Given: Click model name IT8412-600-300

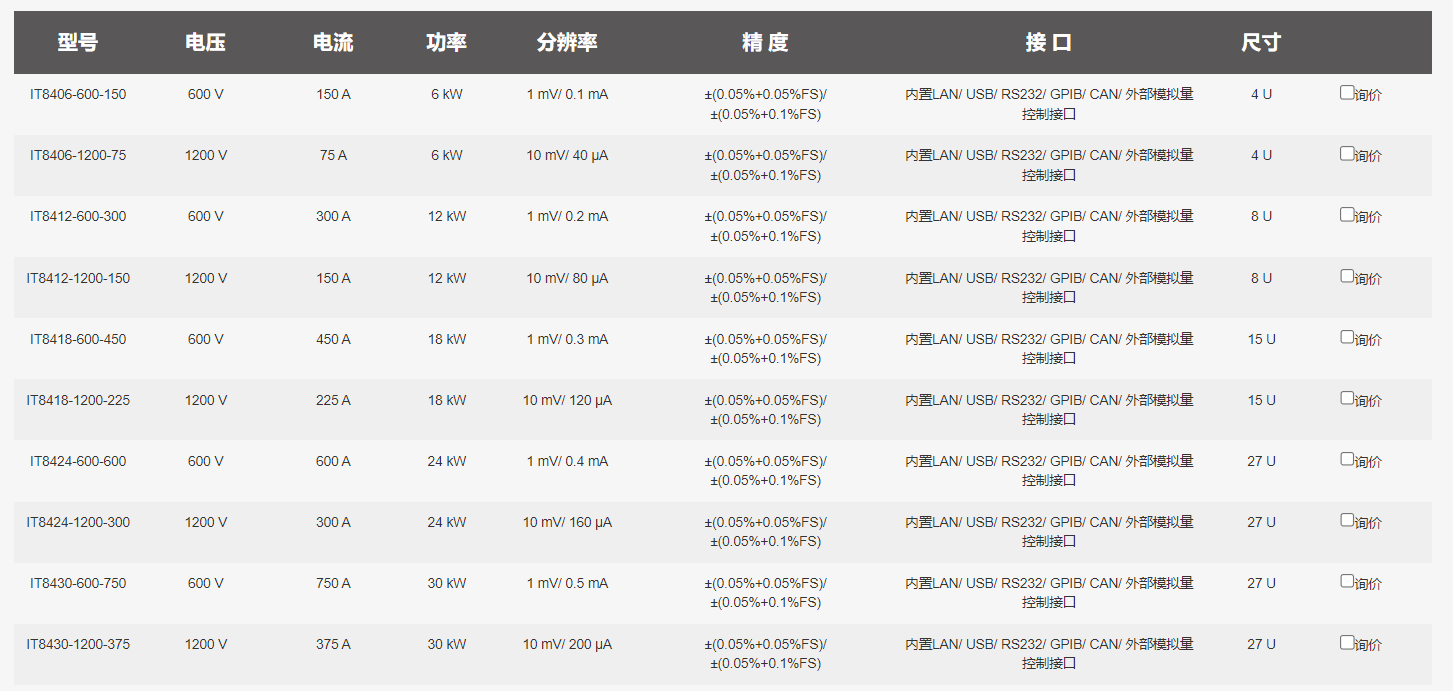Looking at the screenshot, I should 78,216.
